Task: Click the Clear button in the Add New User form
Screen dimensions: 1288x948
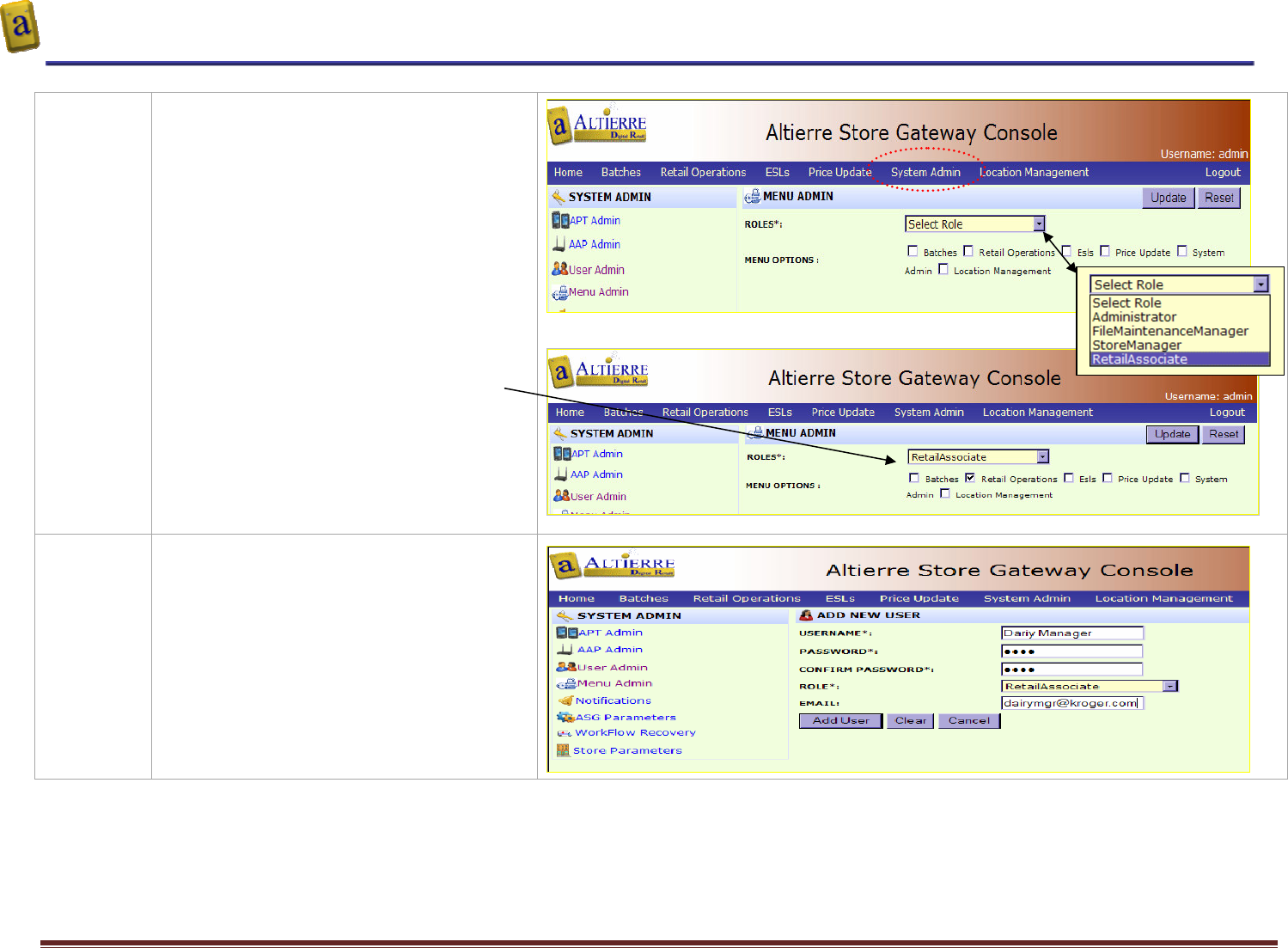Action: tap(911, 721)
